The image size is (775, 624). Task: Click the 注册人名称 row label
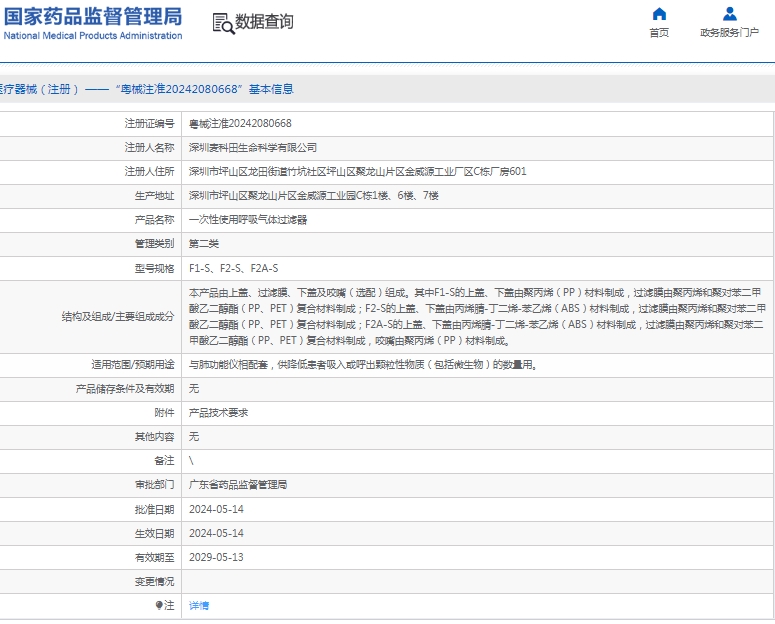[x=149, y=148]
